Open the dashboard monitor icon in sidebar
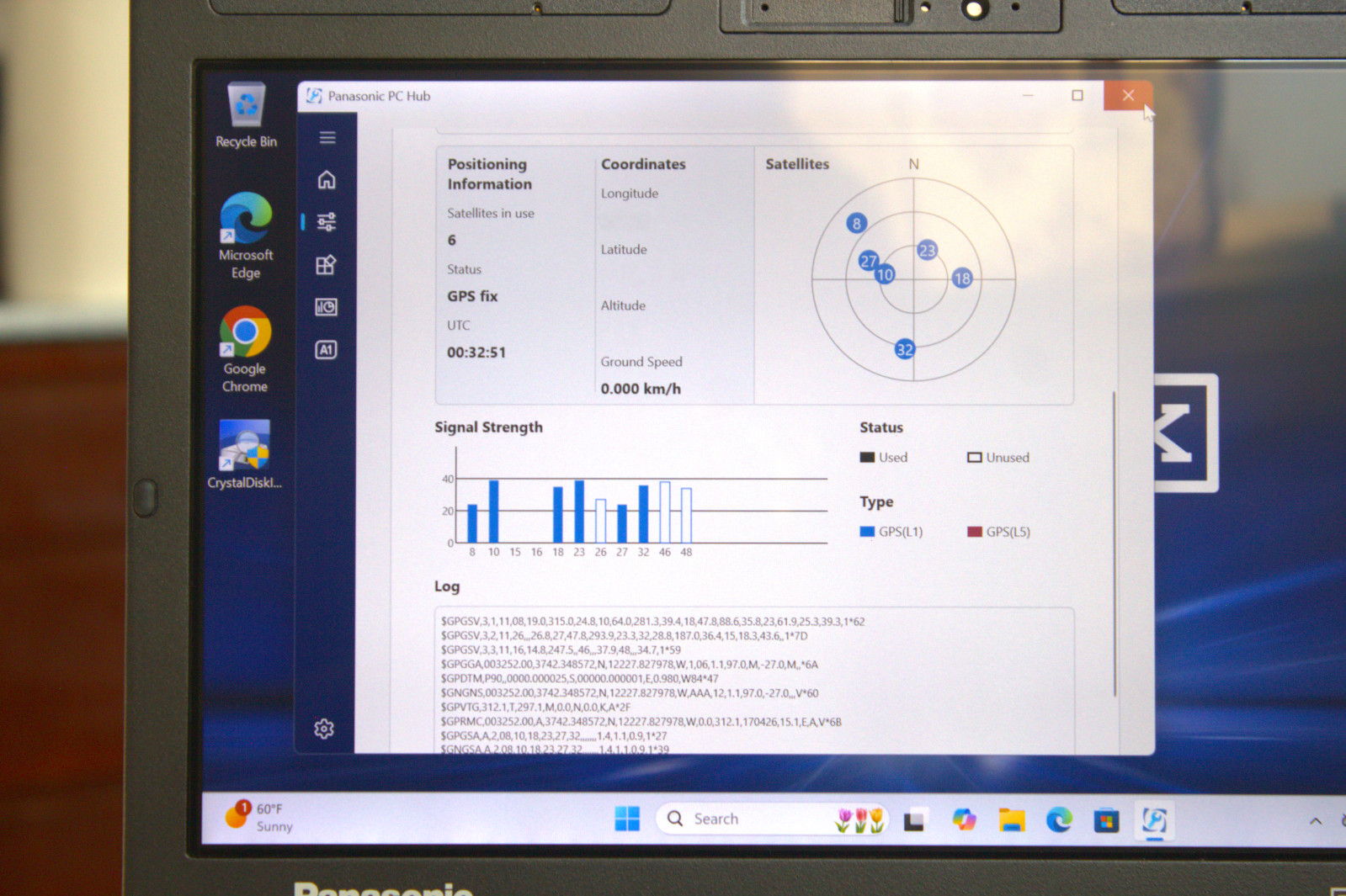This screenshot has height=896, width=1346. point(326,307)
